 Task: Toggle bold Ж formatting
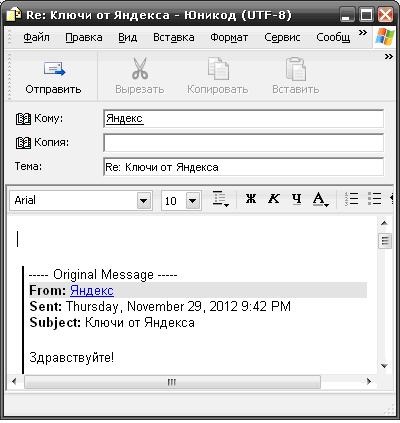point(251,199)
